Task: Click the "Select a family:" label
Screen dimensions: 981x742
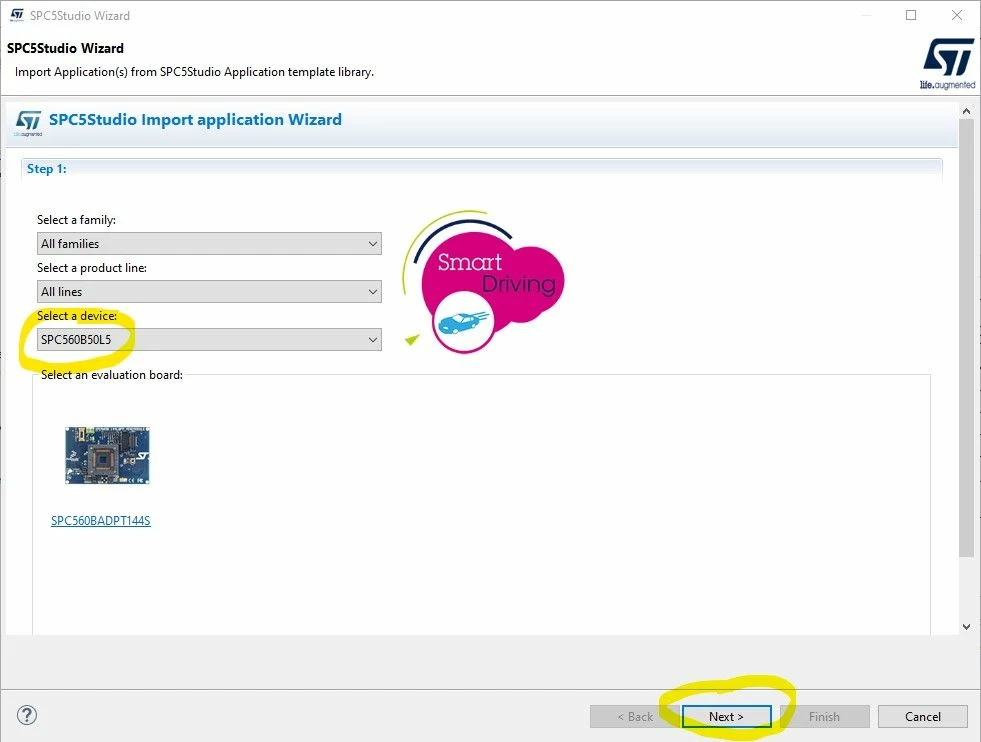Action: (x=76, y=220)
